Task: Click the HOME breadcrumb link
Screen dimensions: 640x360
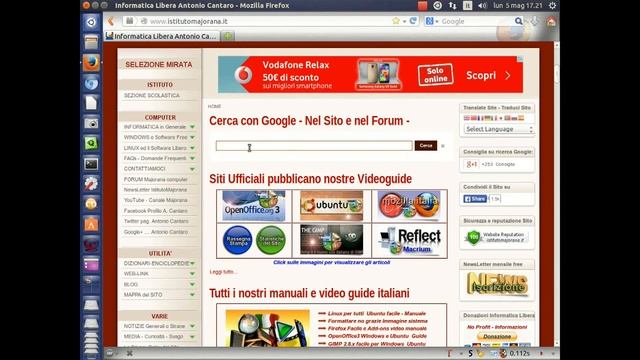Action: click(x=214, y=107)
